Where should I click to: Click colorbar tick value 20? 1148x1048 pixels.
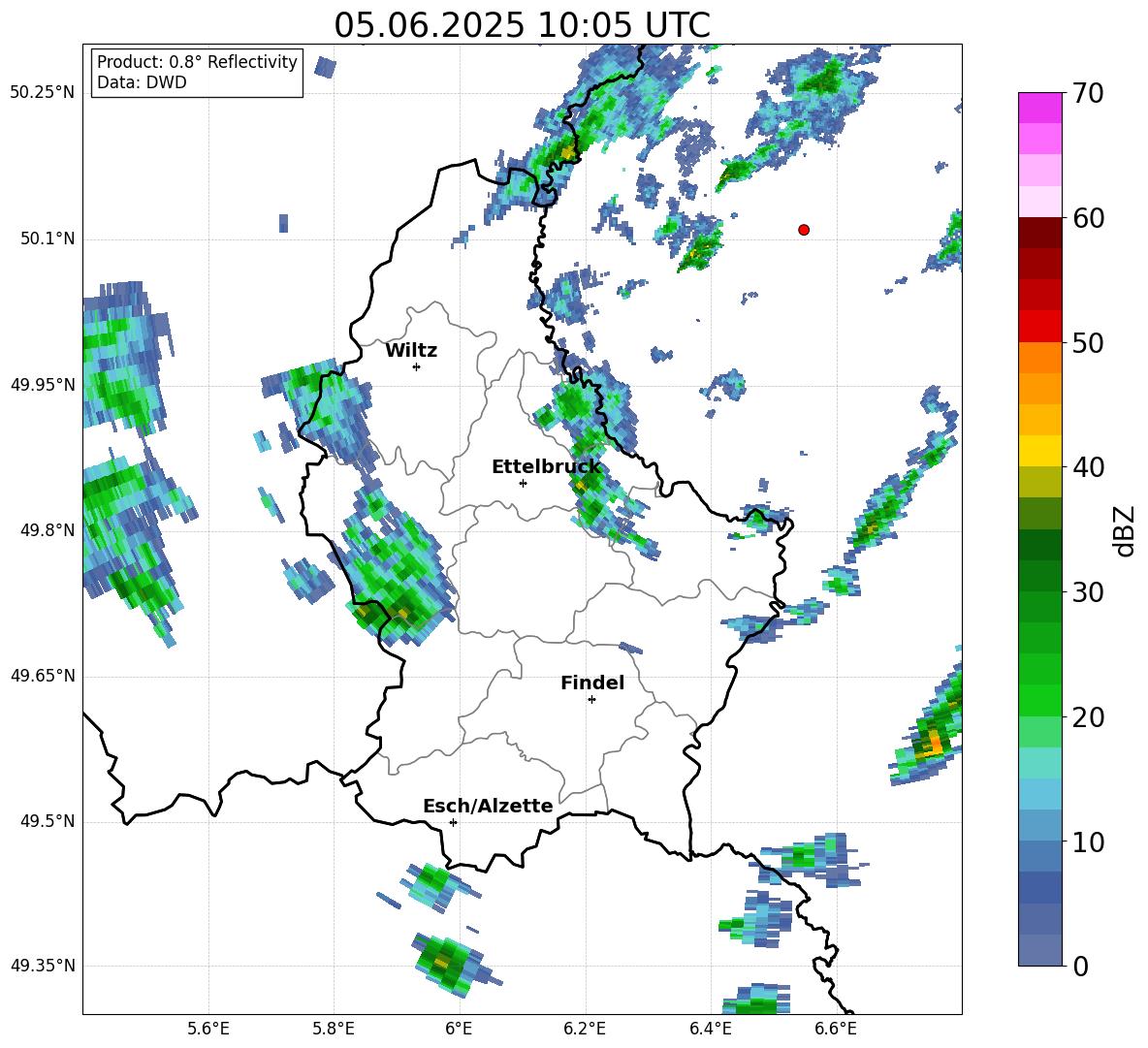click(1088, 716)
